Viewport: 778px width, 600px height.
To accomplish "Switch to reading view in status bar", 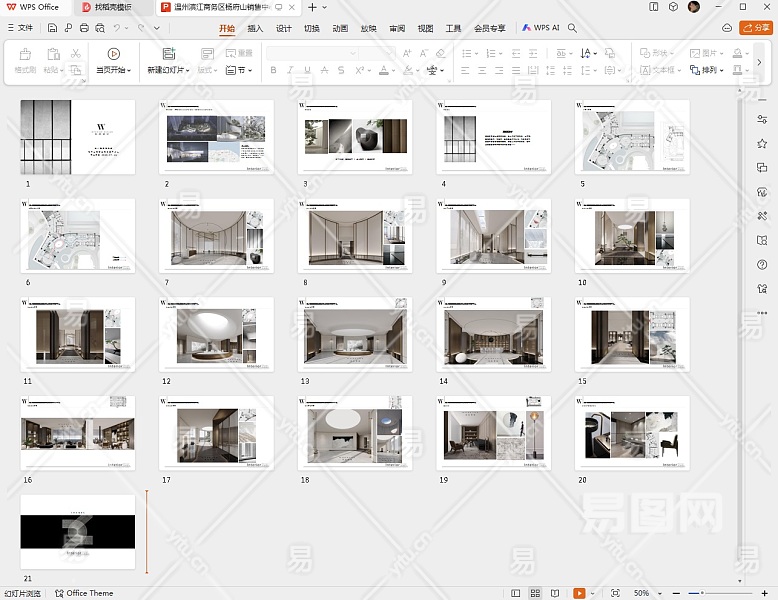I will (555, 593).
